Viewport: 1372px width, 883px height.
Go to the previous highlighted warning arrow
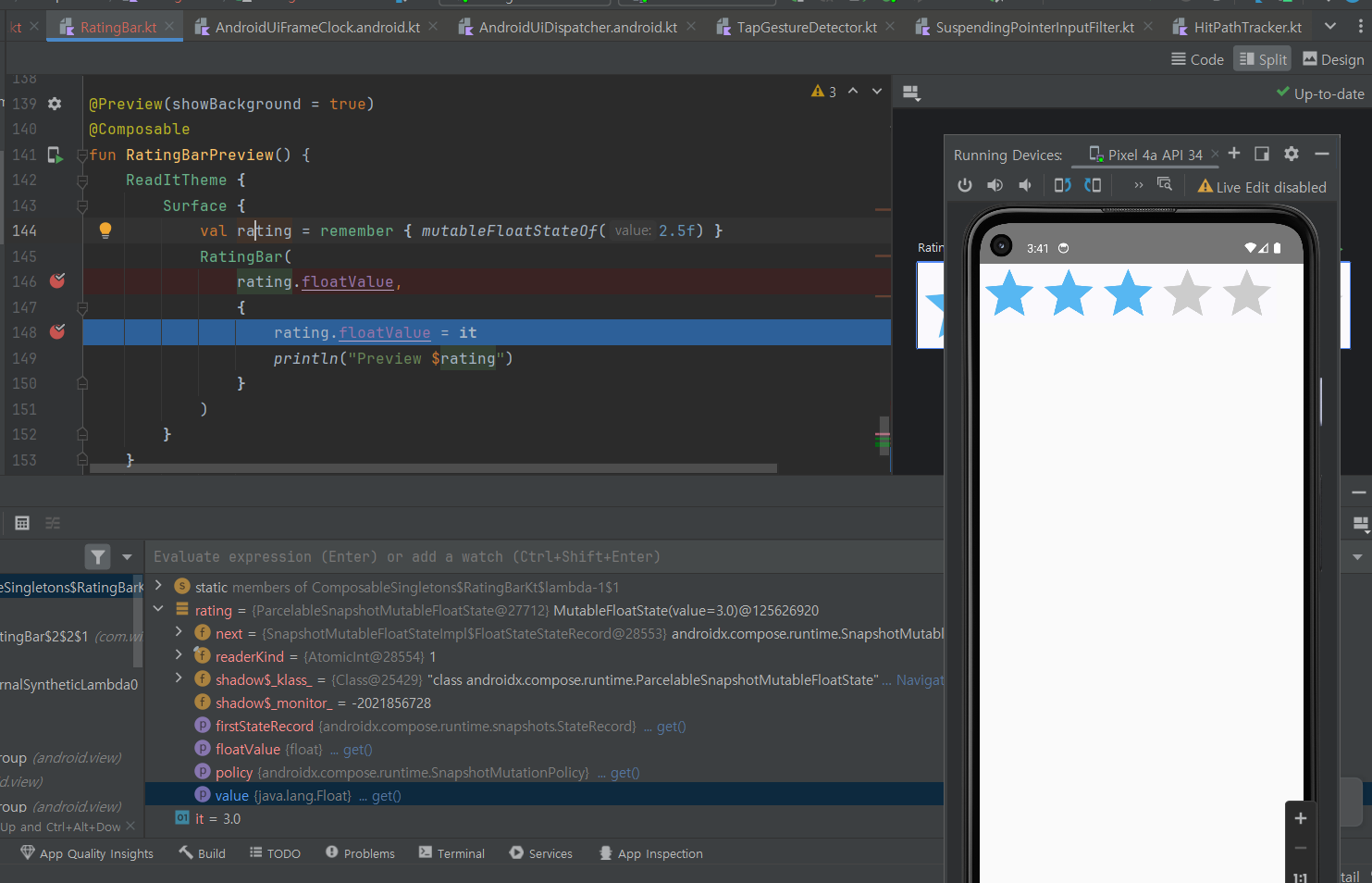(853, 91)
